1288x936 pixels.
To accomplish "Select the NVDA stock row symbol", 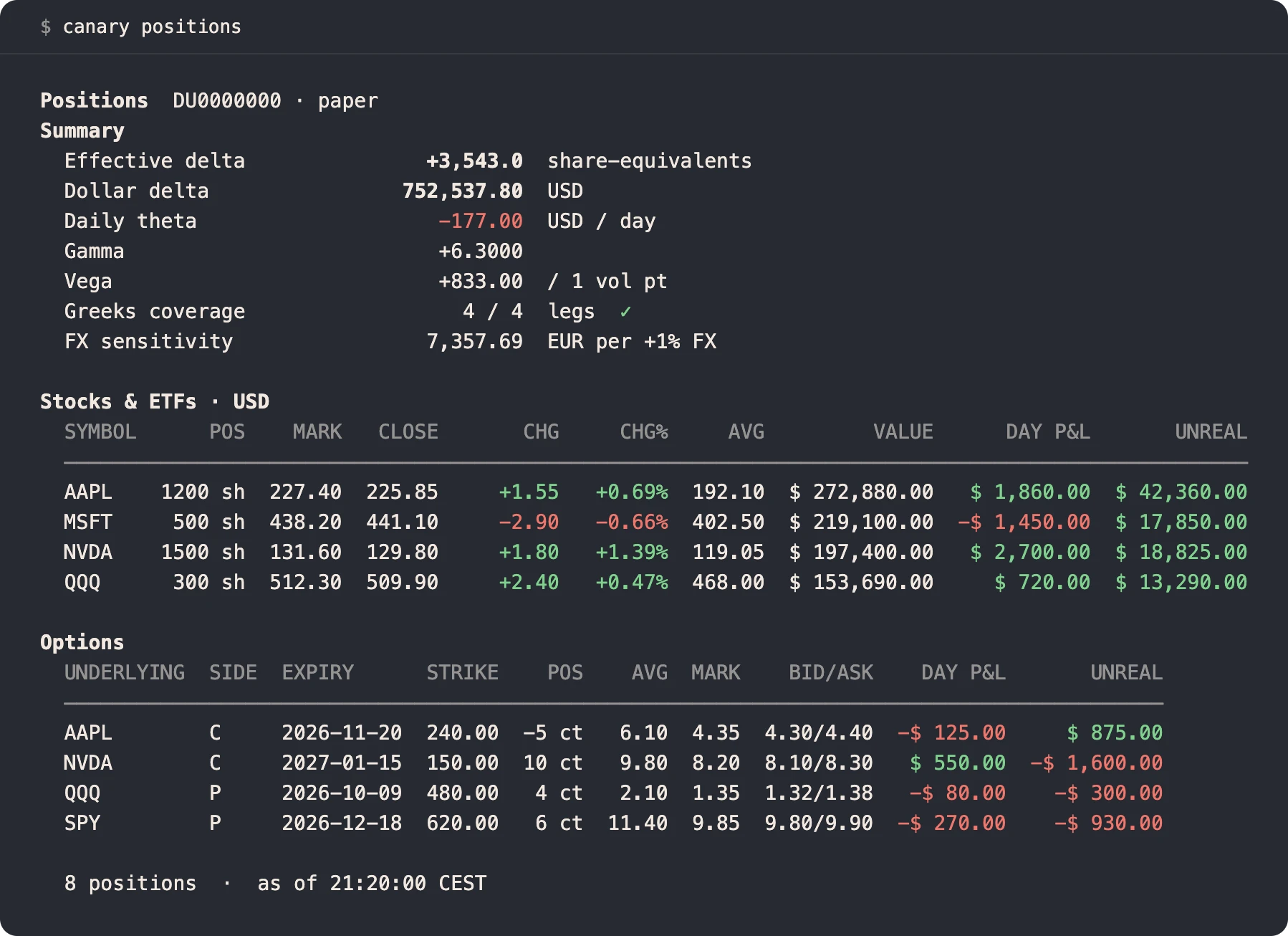I will point(88,552).
